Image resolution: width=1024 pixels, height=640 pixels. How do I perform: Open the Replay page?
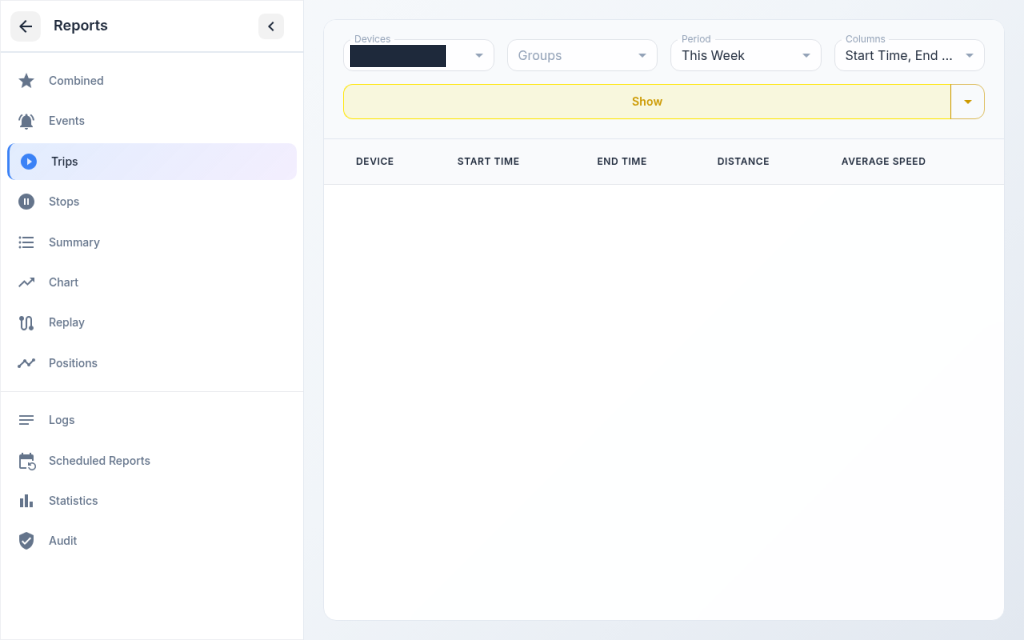tap(152, 323)
